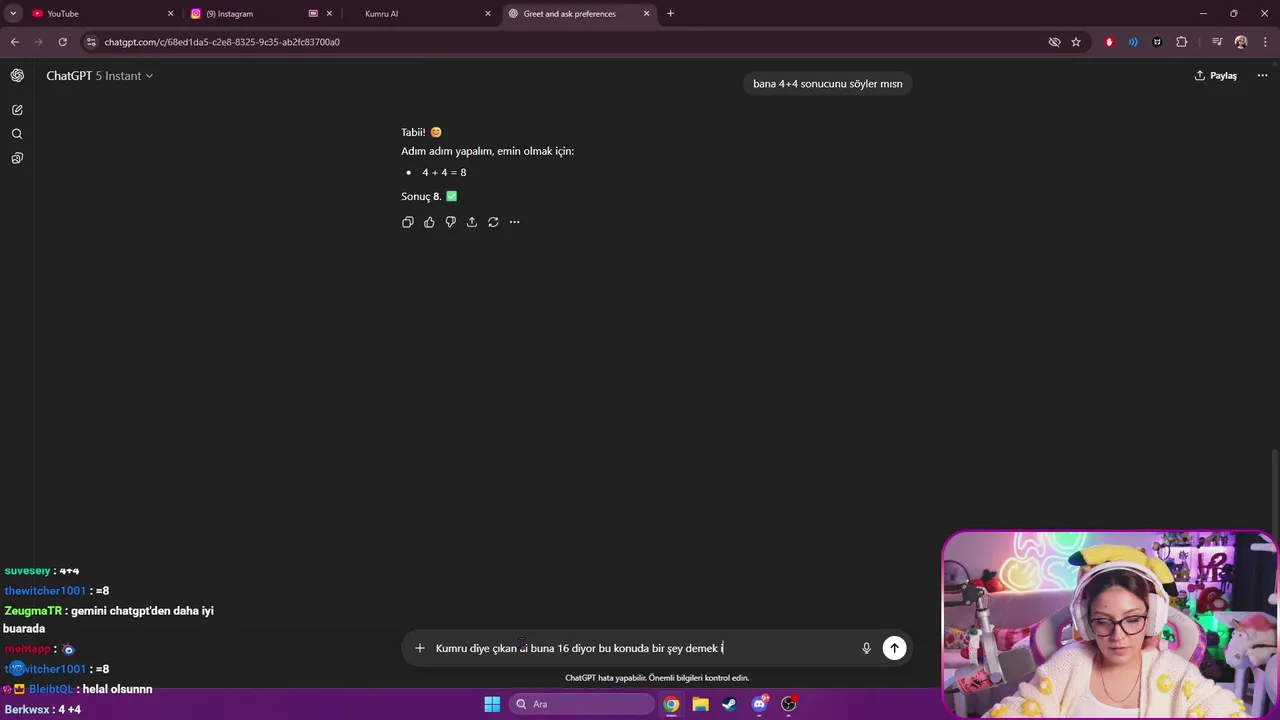Open the search chats icon

coord(17,134)
